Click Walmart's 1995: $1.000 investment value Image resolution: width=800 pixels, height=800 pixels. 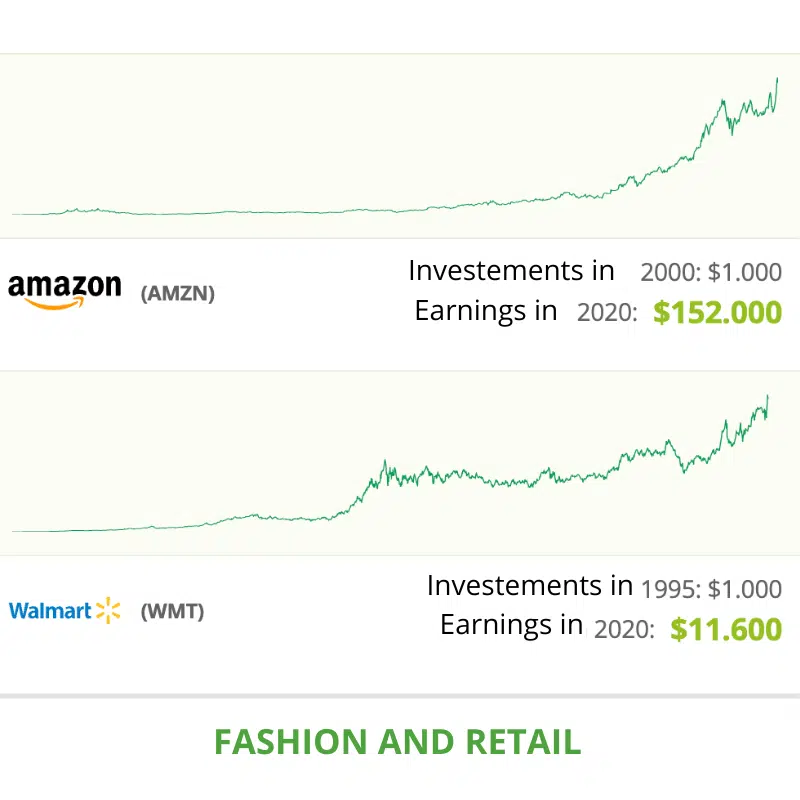(711, 589)
